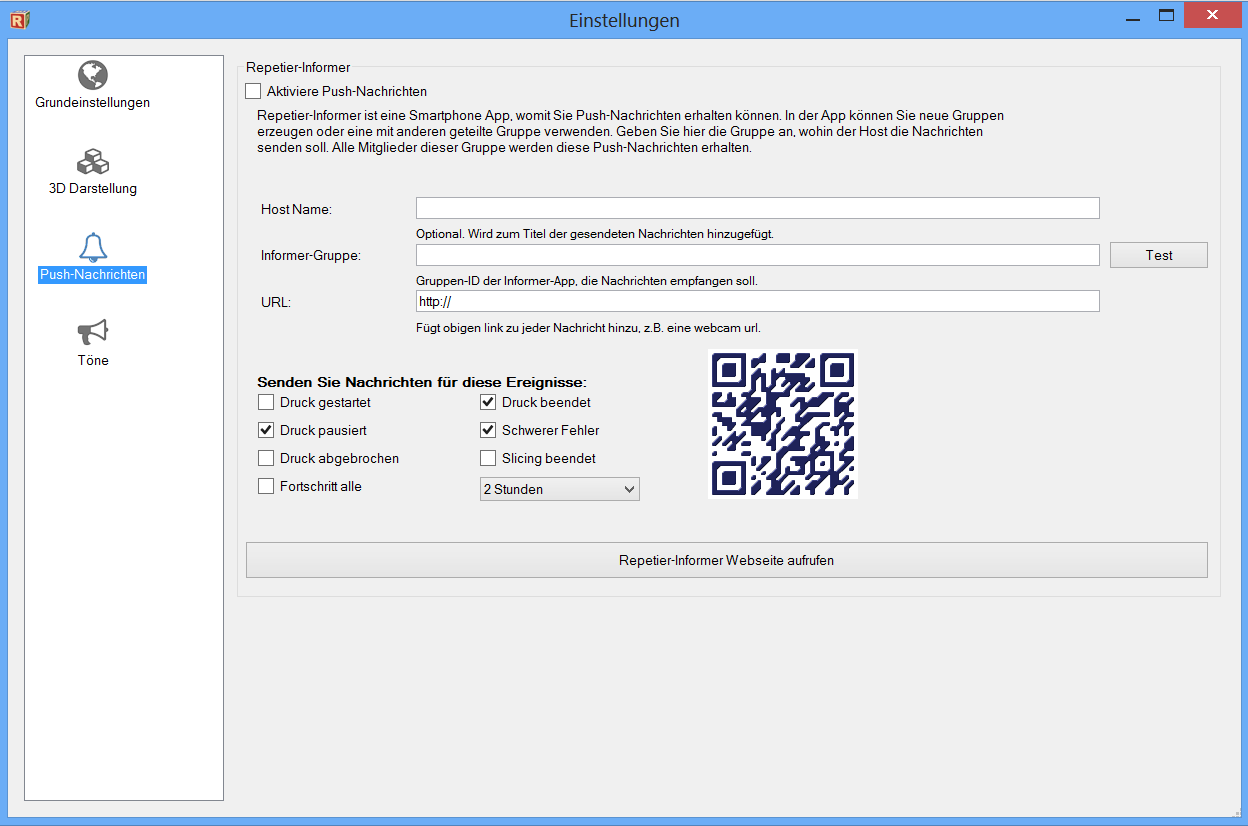Enable Aktiviere Push-Nachrichten checkbox
This screenshot has height=826, width=1248.
pos(253,92)
